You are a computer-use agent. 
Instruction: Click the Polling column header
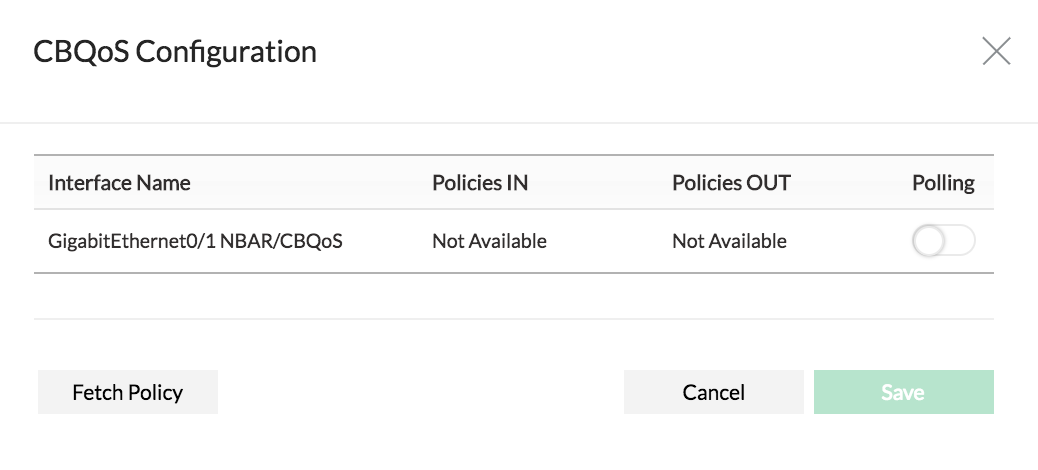coord(943,183)
